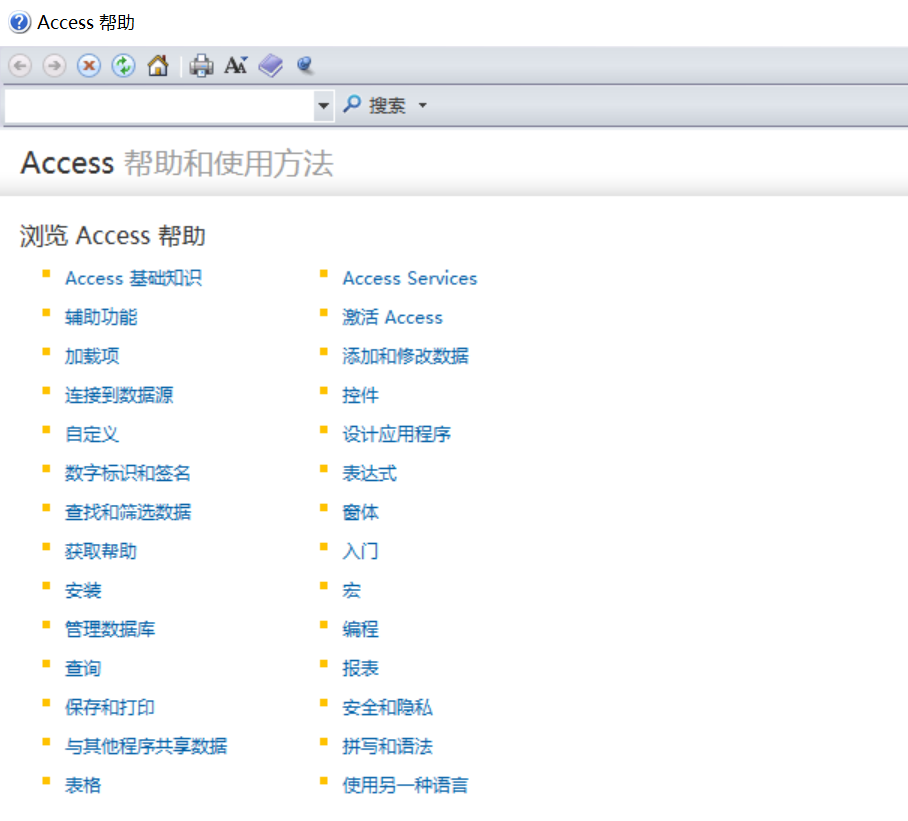Screen dimensions: 908x821
Task: Open the 表达式 link
Action: click(369, 474)
